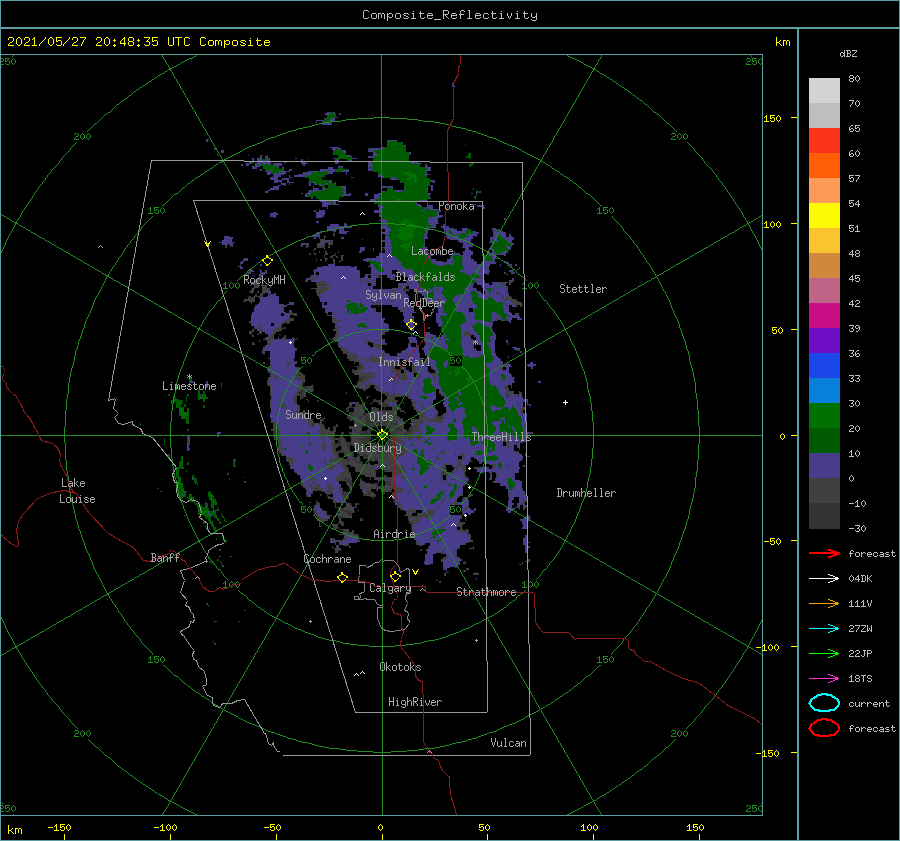Click the orange swatch between 60 and 57 dBZ
This screenshot has height=841, width=900.
click(824, 165)
